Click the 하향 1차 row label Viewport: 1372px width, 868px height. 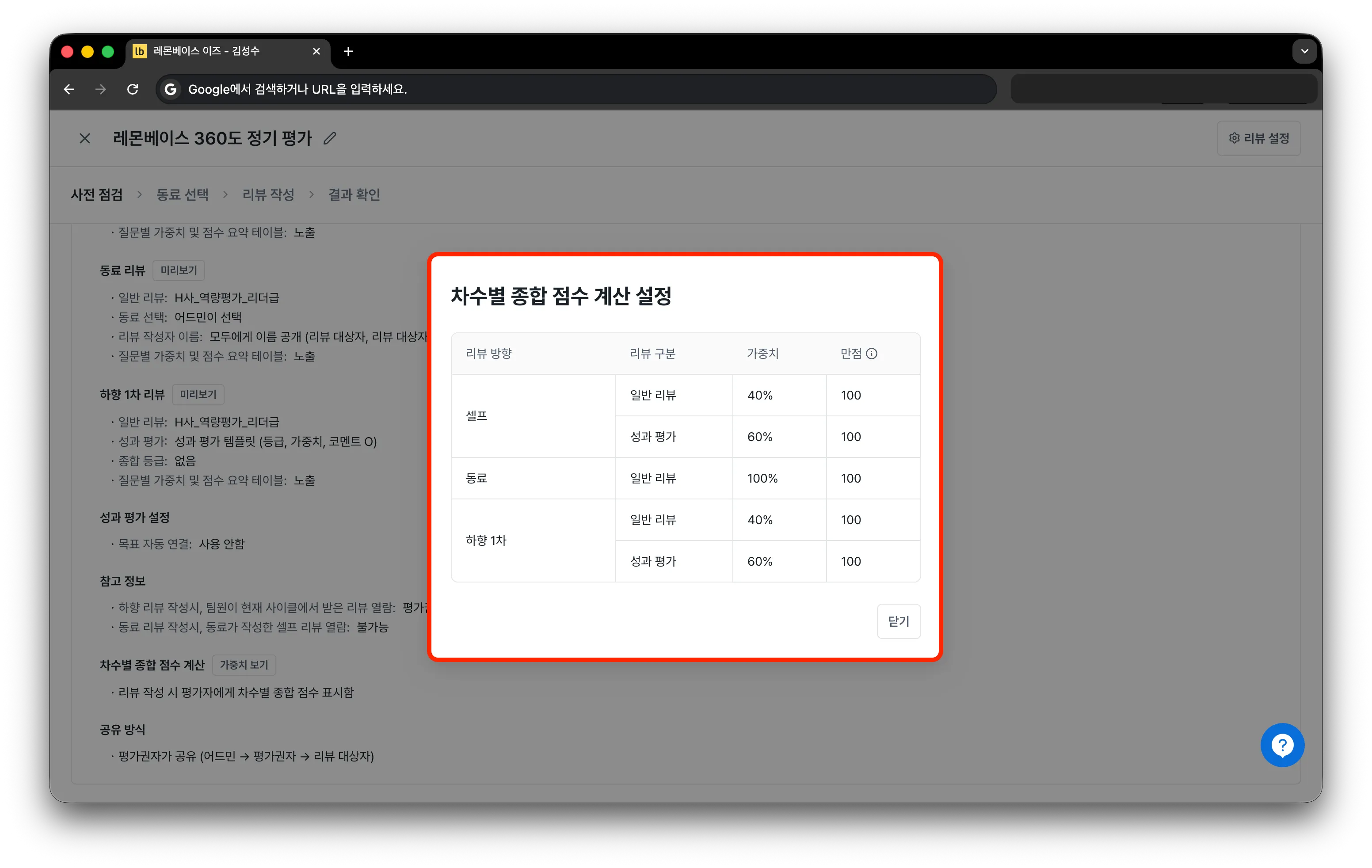[485, 541]
